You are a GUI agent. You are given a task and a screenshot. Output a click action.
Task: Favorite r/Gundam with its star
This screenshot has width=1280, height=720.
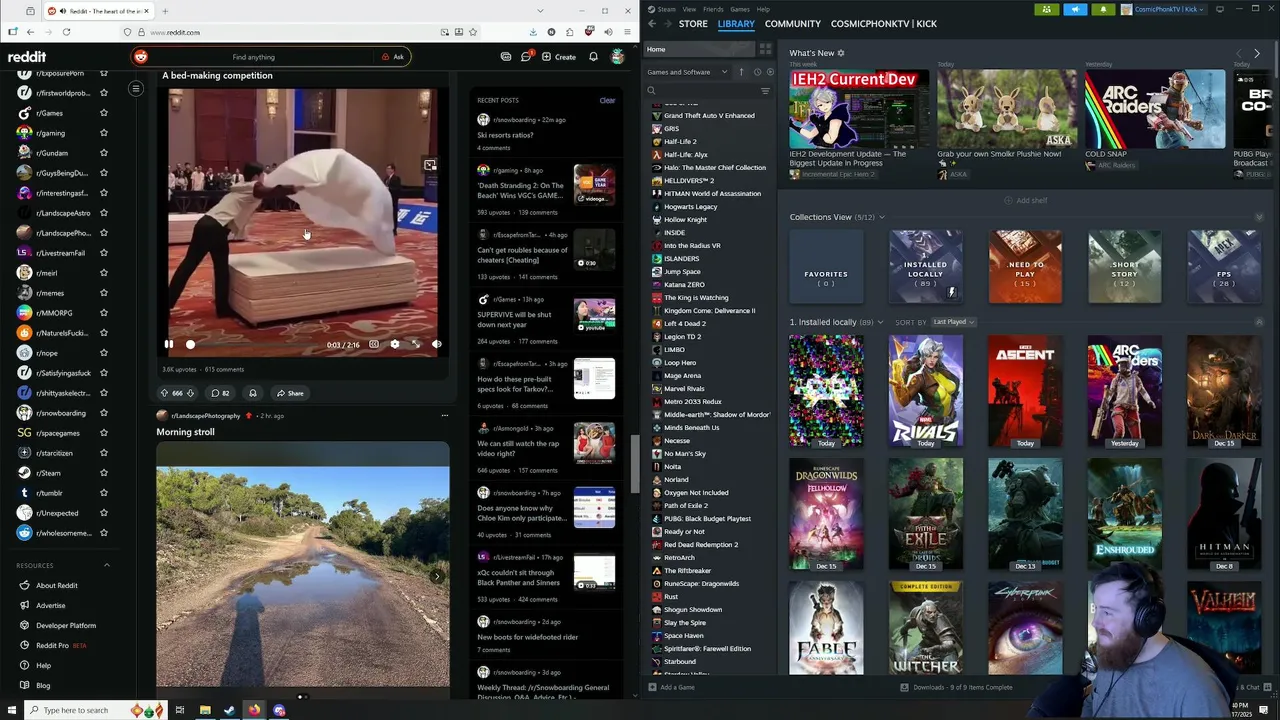tap(103, 153)
